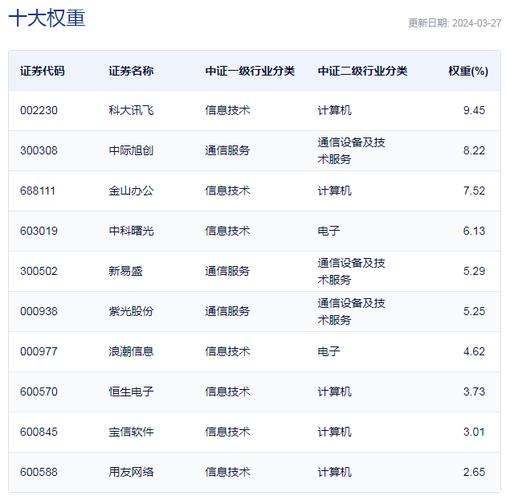Click weight value 8.22
Viewport: 506px width, 500px height.
(474, 150)
